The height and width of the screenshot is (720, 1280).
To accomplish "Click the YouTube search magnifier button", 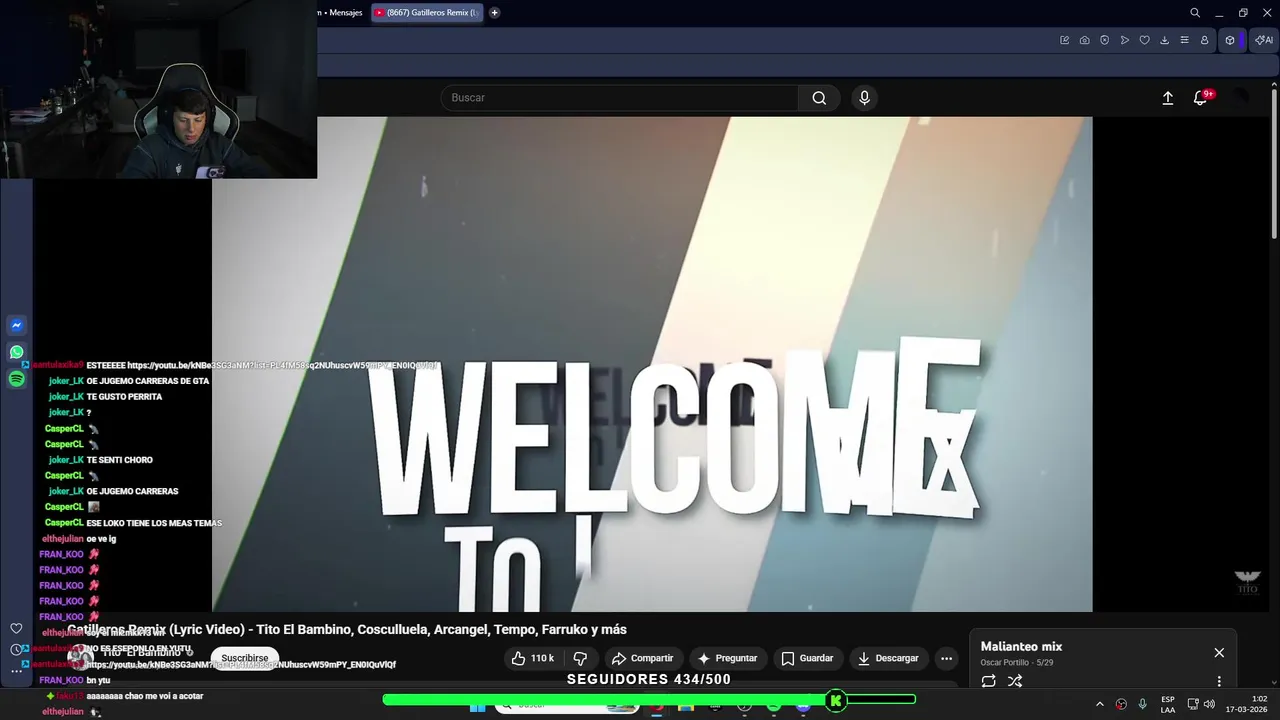I will 819,98.
